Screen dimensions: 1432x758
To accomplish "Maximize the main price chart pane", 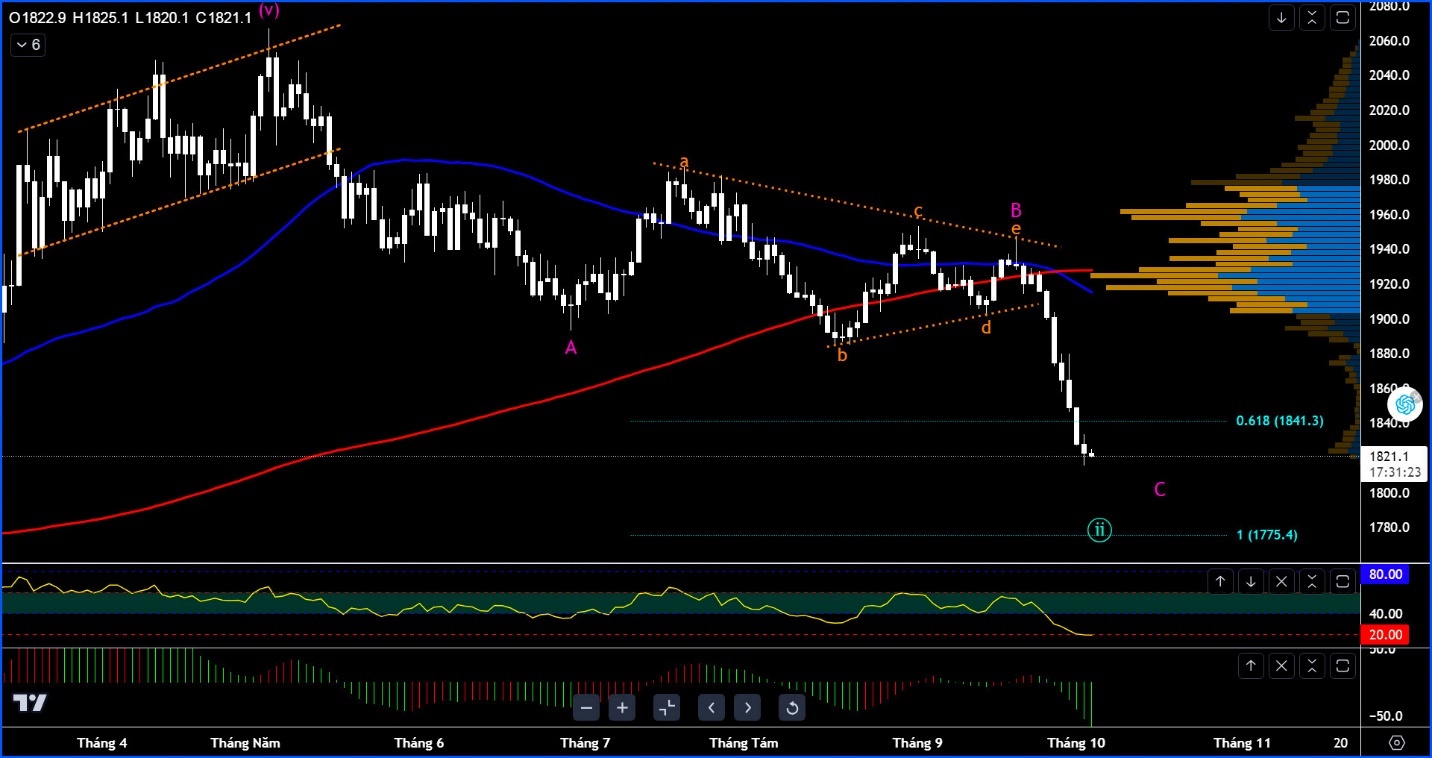I will [x=1343, y=17].
